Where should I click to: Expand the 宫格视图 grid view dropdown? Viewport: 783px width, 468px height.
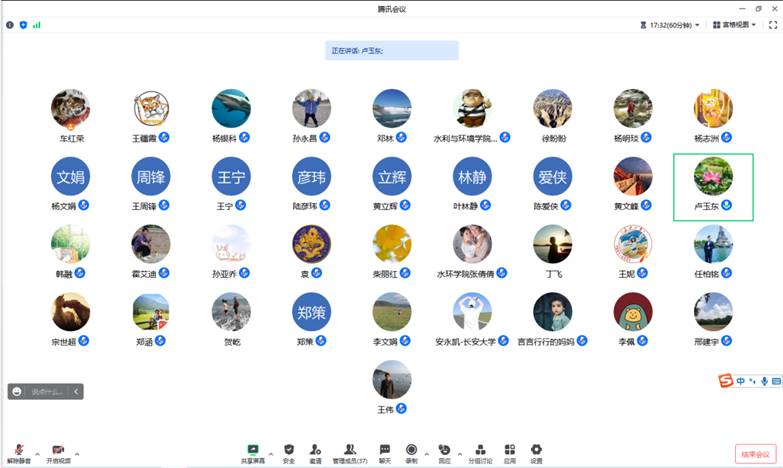click(x=746, y=25)
